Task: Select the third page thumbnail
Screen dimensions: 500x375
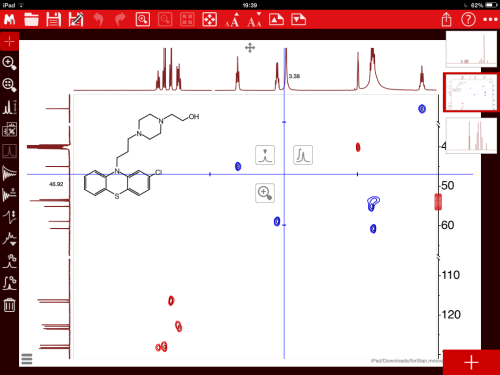Action: [471, 135]
